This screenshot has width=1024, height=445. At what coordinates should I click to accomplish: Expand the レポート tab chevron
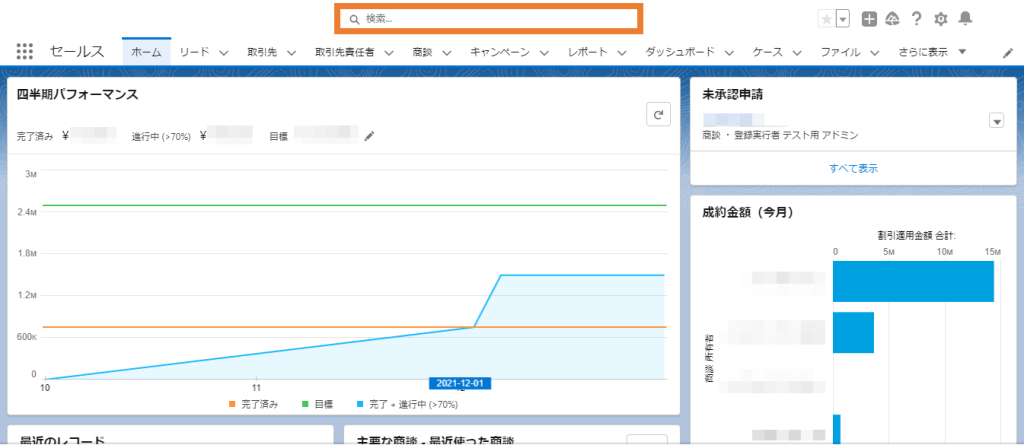tap(622, 53)
